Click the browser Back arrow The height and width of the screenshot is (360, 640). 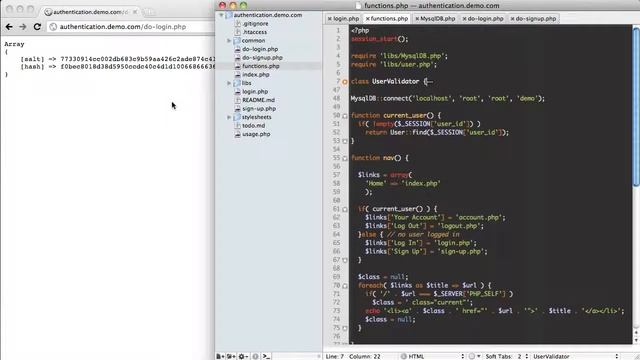click(9, 27)
